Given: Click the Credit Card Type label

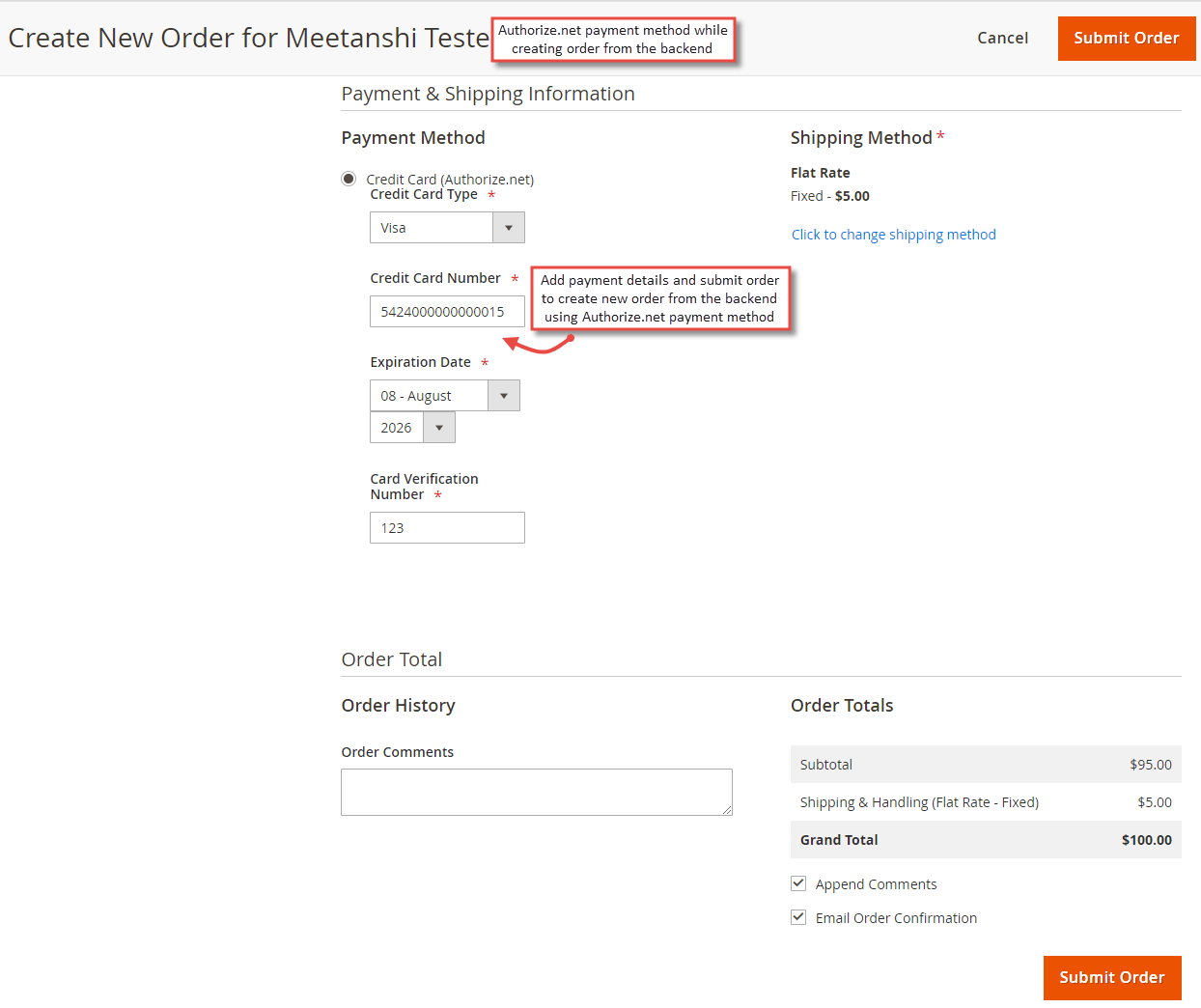Looking at the screenshot, I should tap(424, 194).
